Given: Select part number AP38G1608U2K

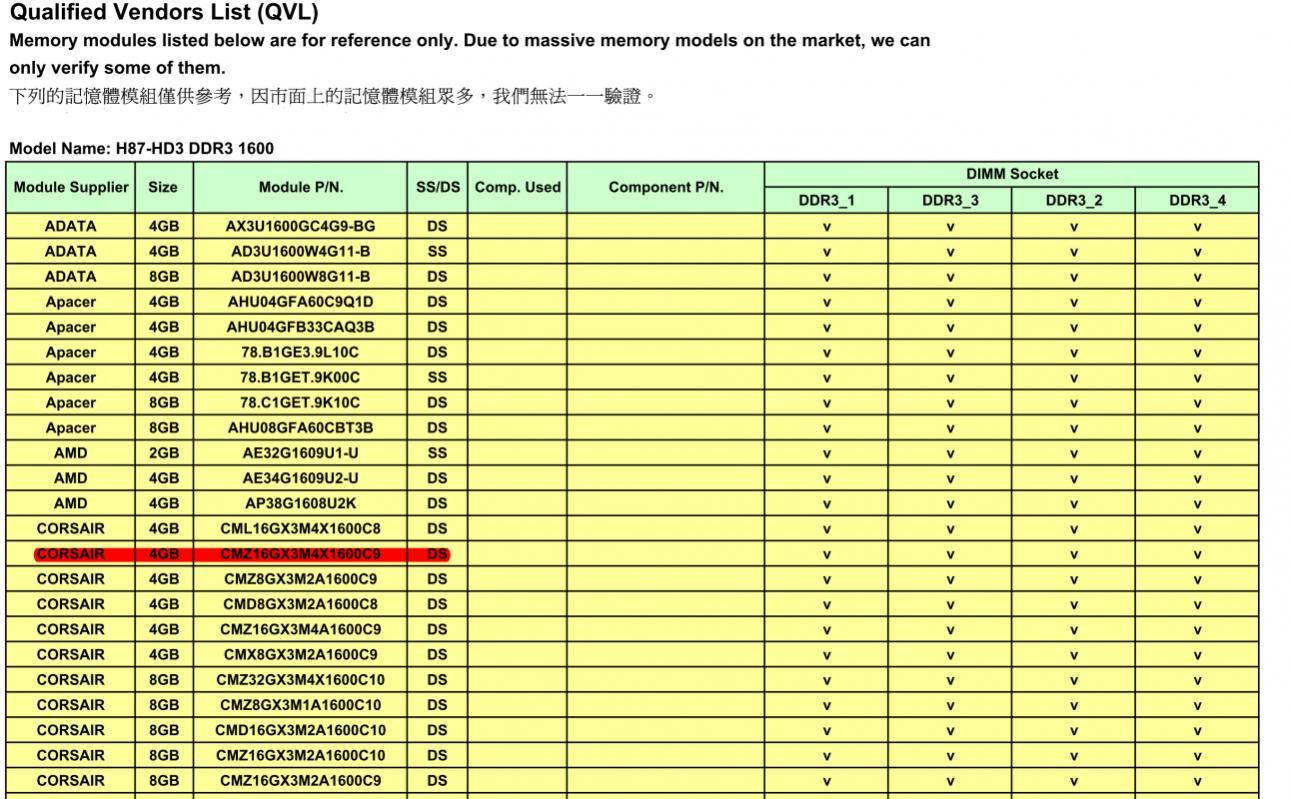Looking at the screenshot, I should 300,503.
